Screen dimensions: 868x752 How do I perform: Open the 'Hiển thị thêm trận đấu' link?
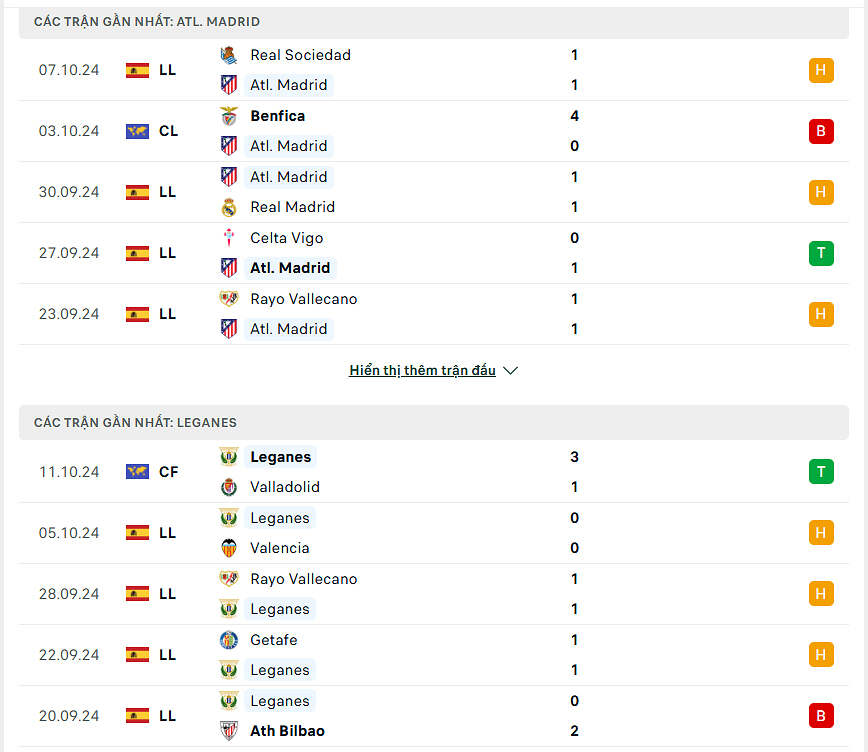(x=422, y=371)
